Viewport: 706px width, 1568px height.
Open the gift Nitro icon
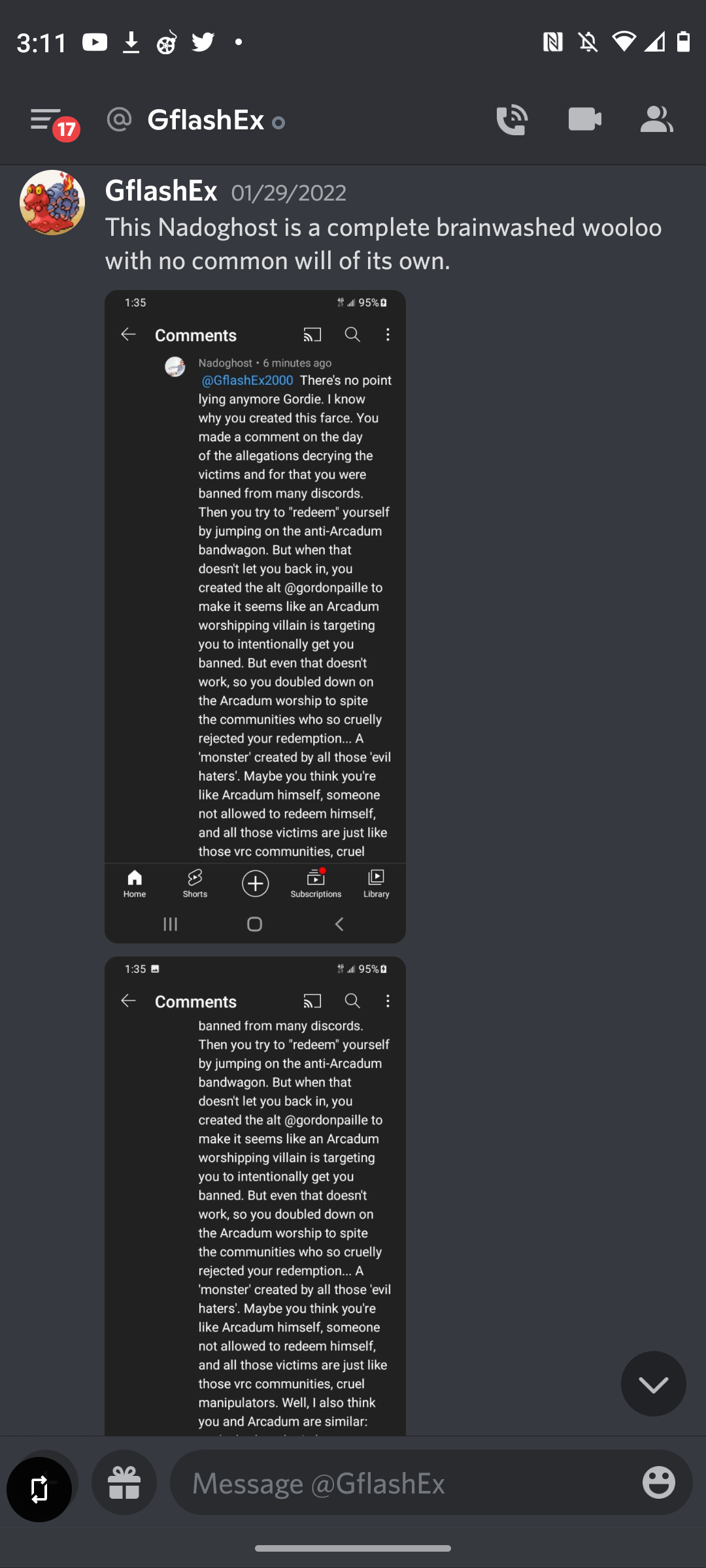click(124, 1482)
